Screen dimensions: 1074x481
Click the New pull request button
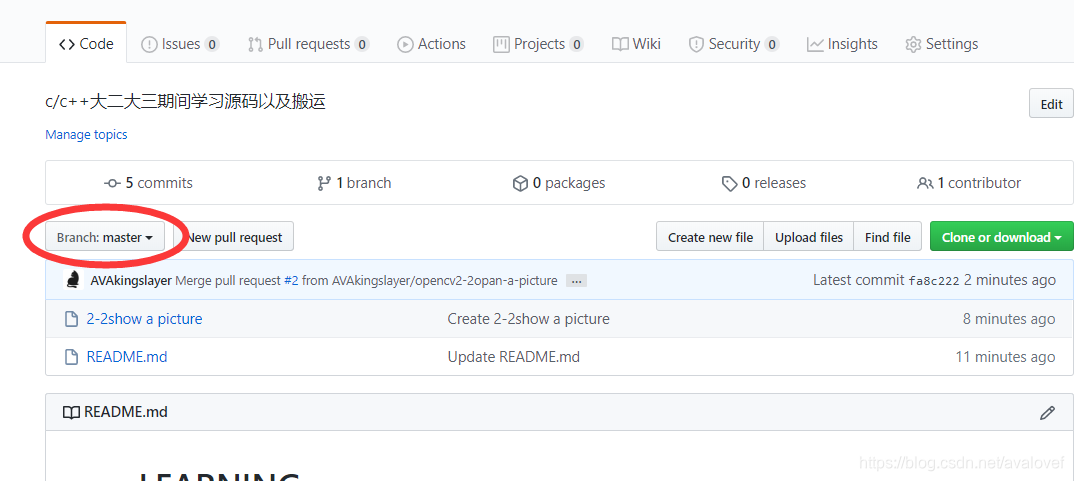click(234, 237)
